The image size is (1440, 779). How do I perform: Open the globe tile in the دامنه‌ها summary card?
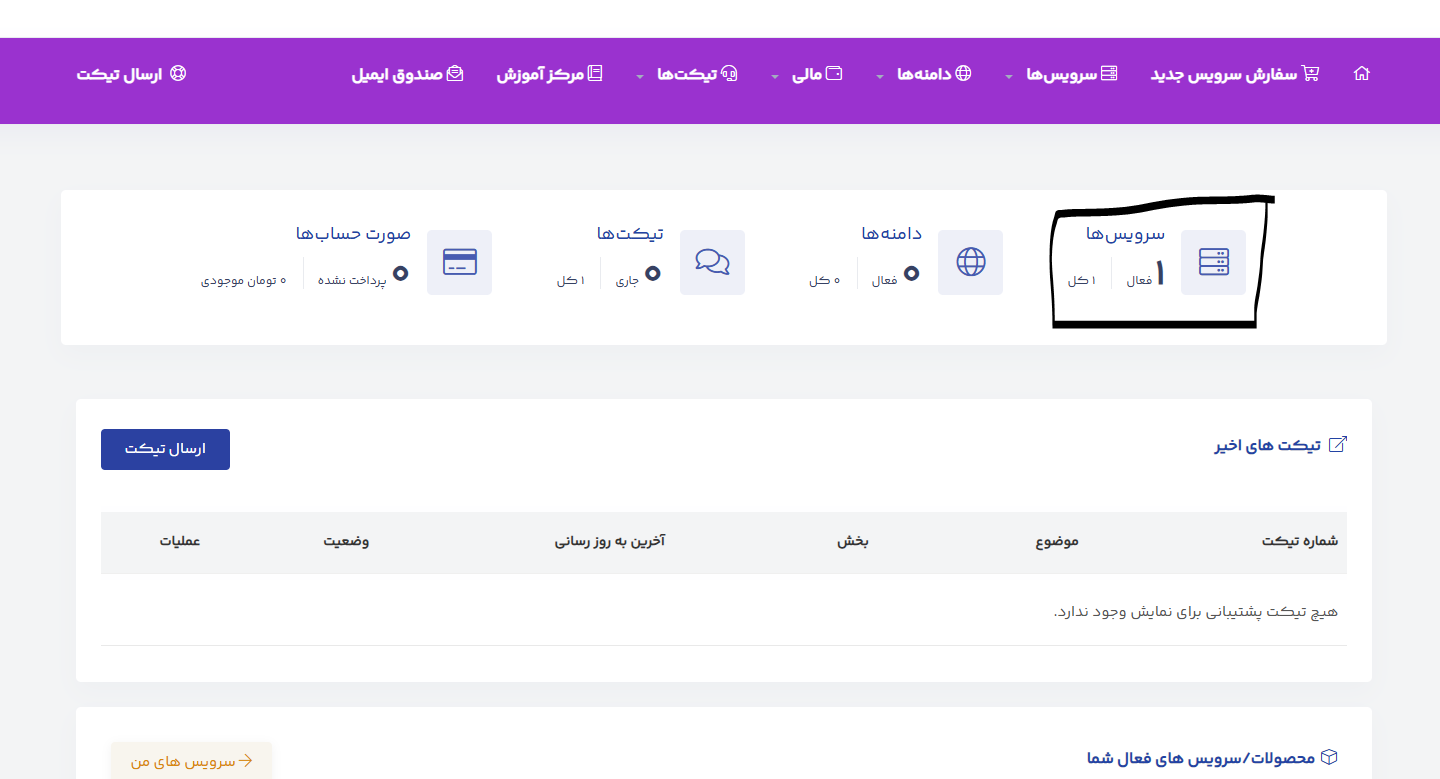tap(970, 262)
